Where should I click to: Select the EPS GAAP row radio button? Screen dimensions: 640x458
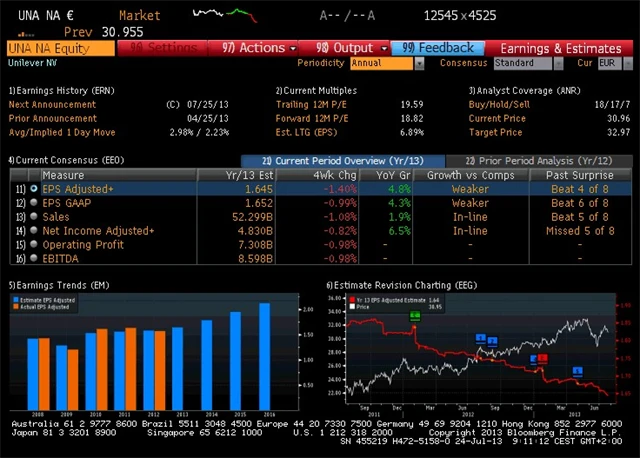34,202
